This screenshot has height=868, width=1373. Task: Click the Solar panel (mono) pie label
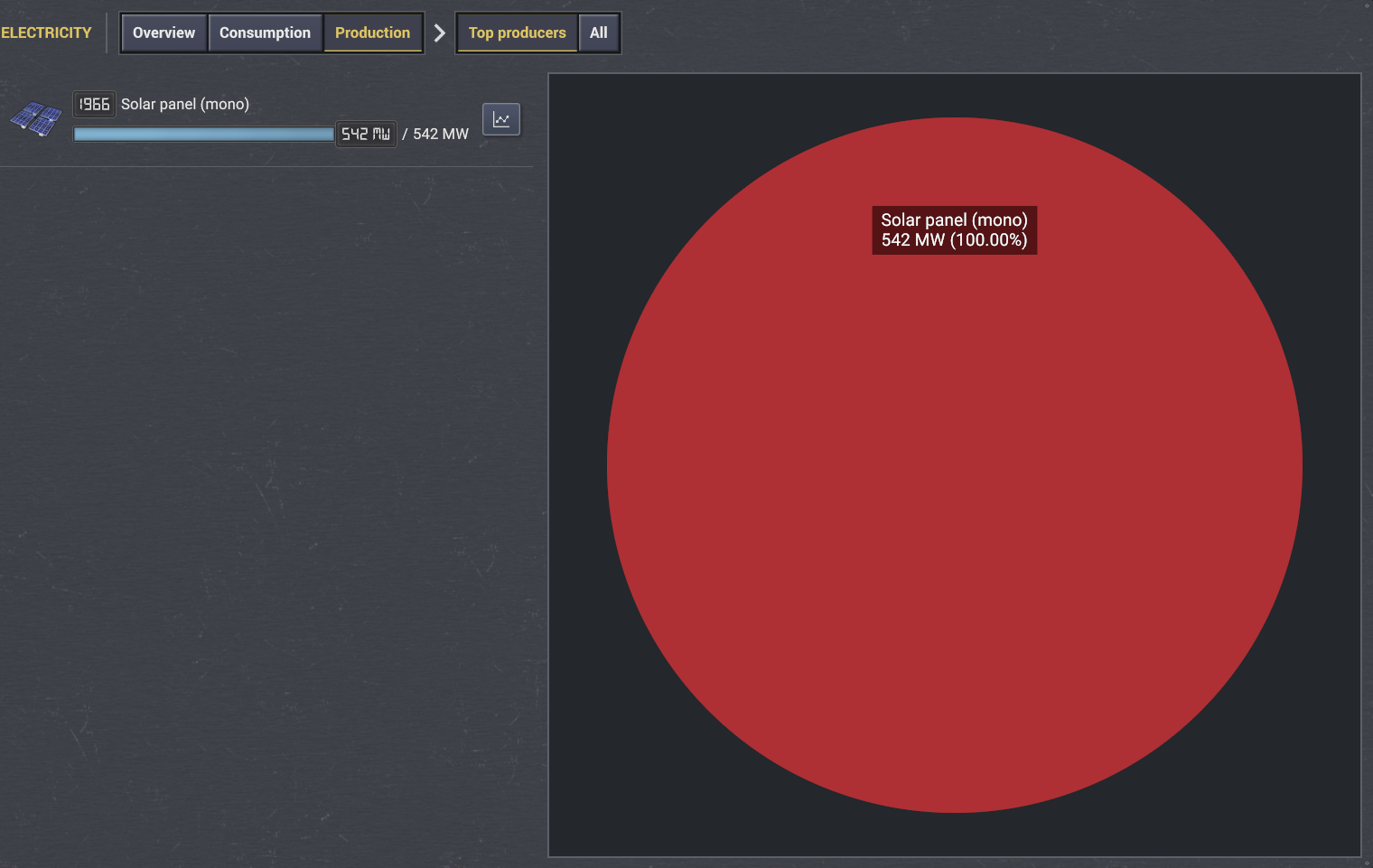coord(955,230)
